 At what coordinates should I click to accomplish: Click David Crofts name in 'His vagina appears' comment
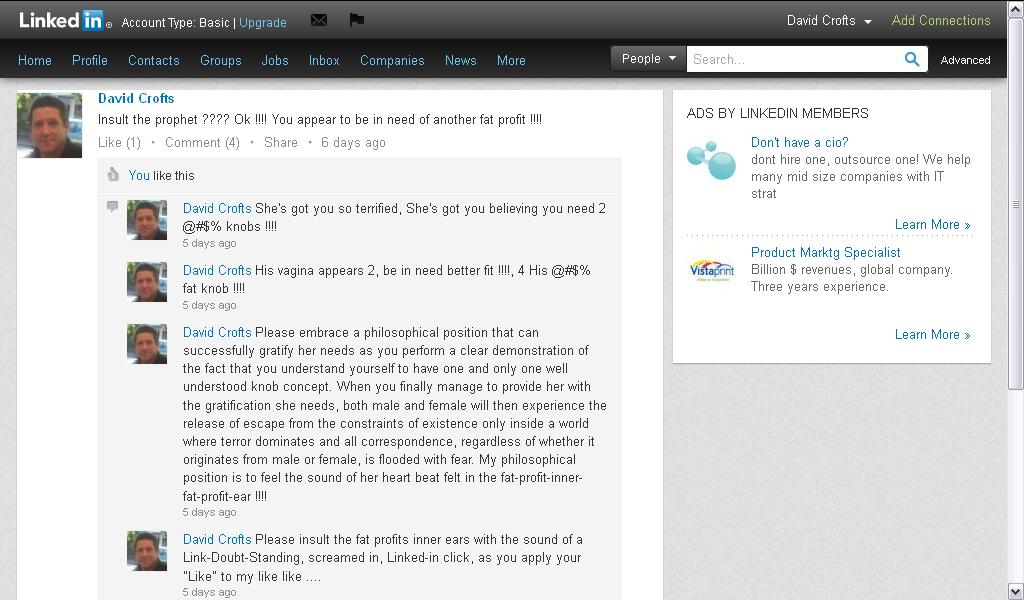point(217,270)
